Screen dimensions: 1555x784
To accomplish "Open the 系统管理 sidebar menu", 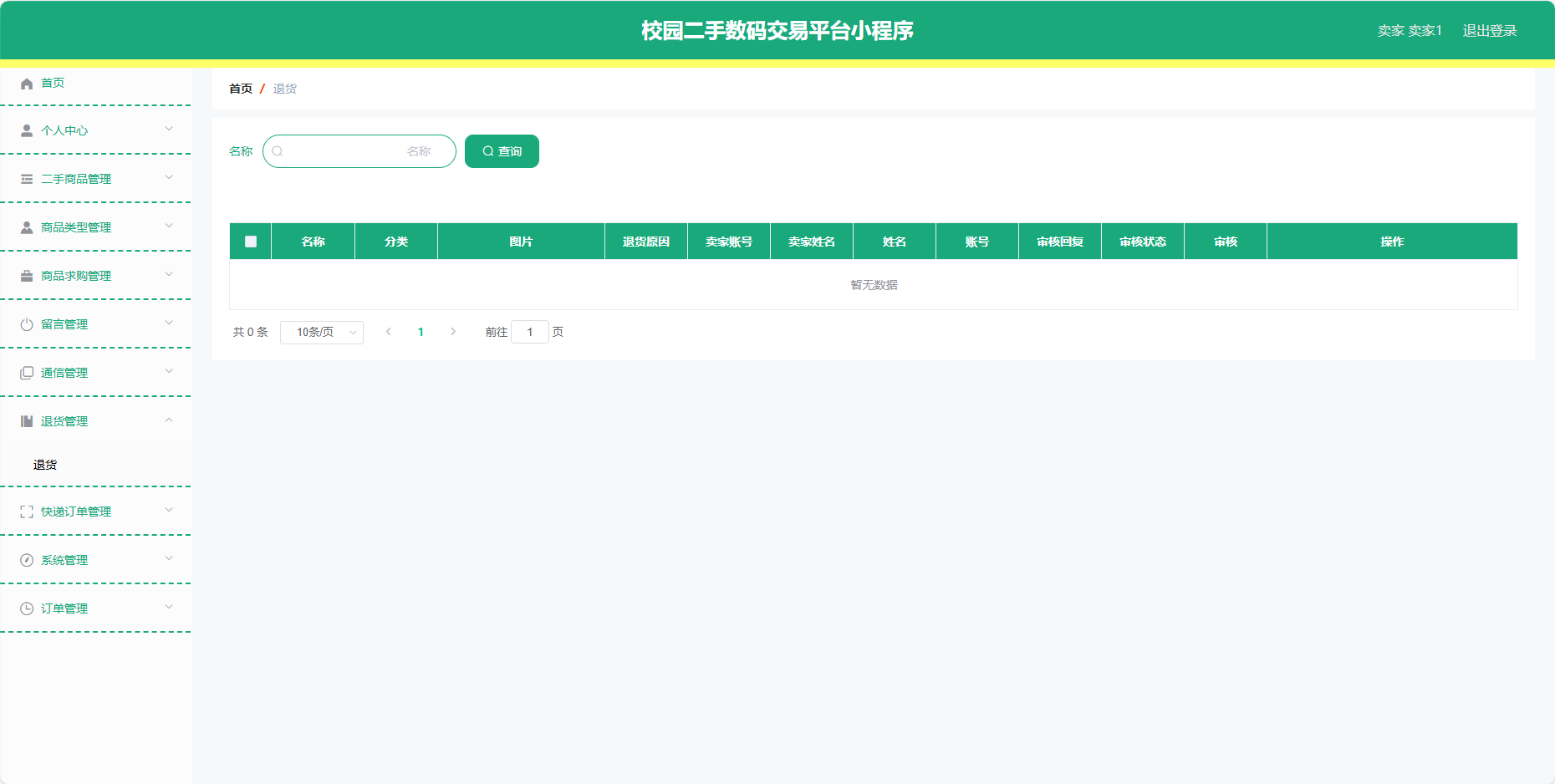I will (x=95, y=560).
